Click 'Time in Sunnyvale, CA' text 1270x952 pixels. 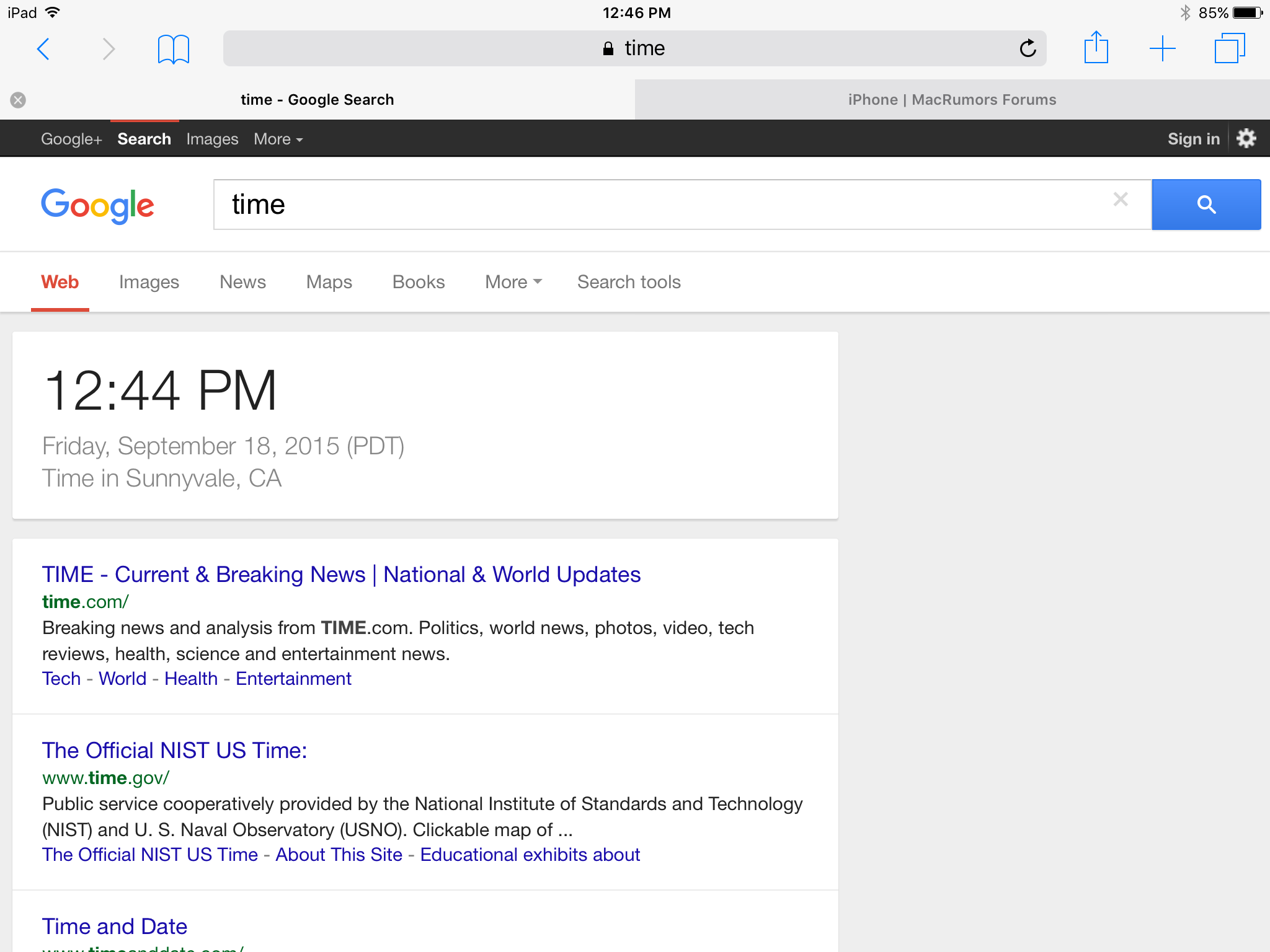[162, 478]
